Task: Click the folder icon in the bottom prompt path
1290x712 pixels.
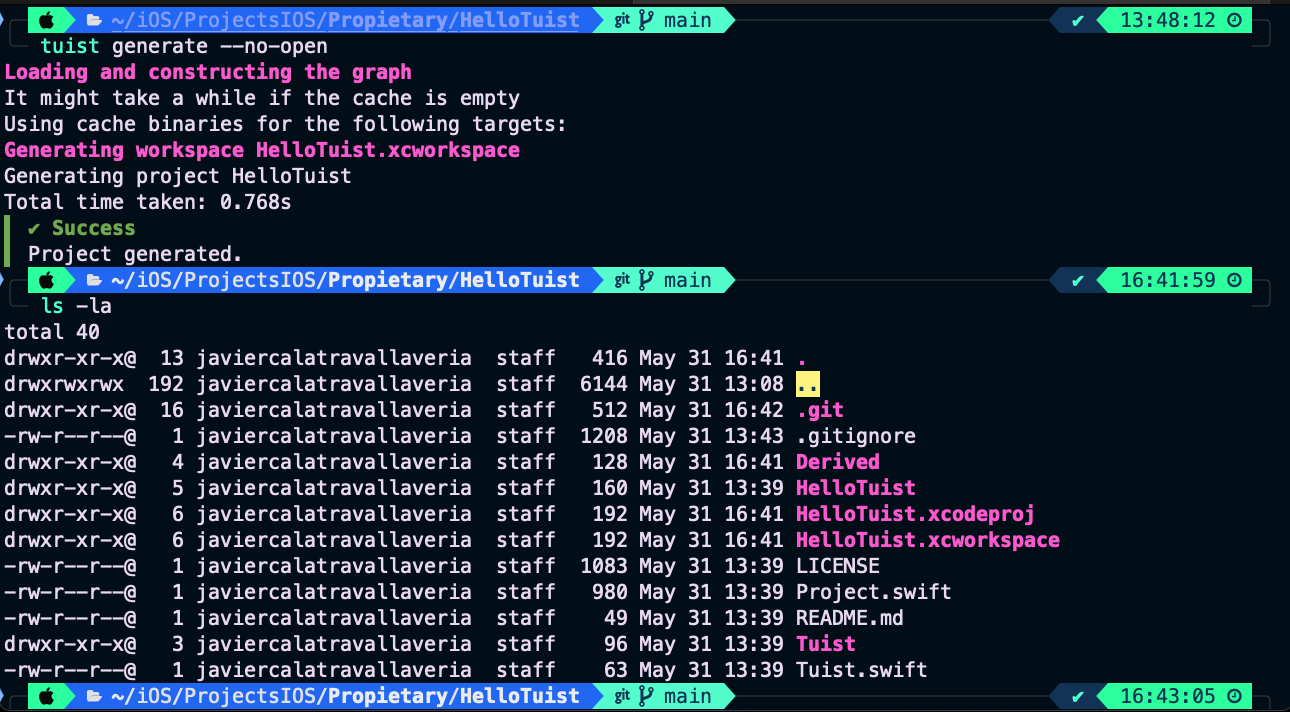Action: click(x=94, y=696)
